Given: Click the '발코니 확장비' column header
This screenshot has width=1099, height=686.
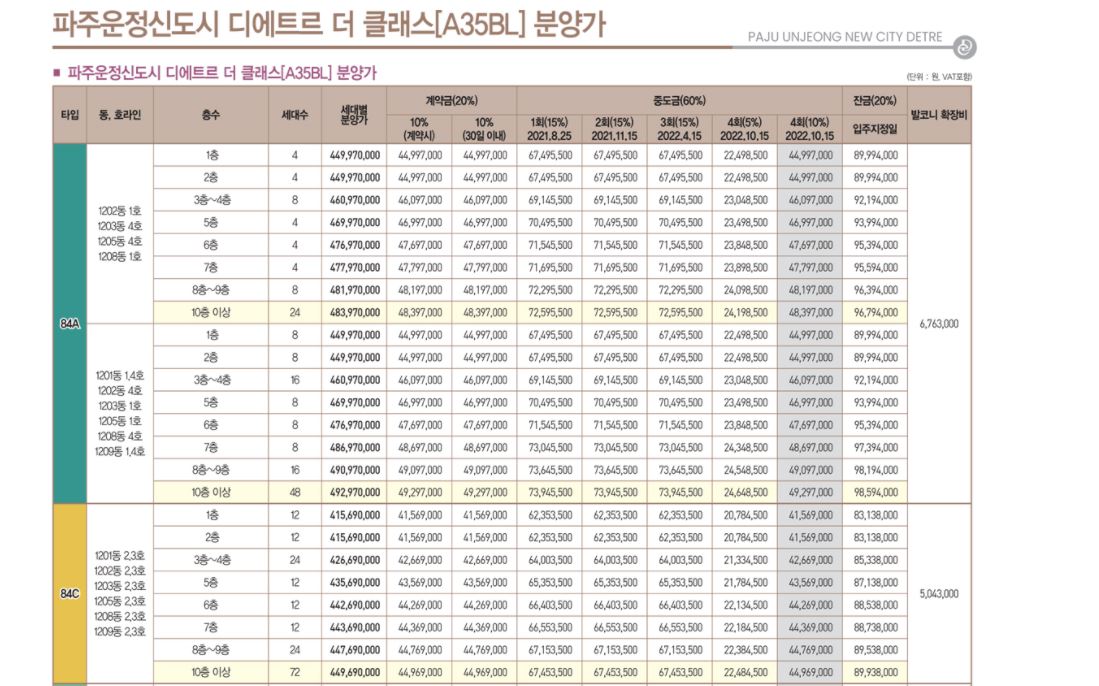Looking at the screenshot, I should tap(939, 115).
